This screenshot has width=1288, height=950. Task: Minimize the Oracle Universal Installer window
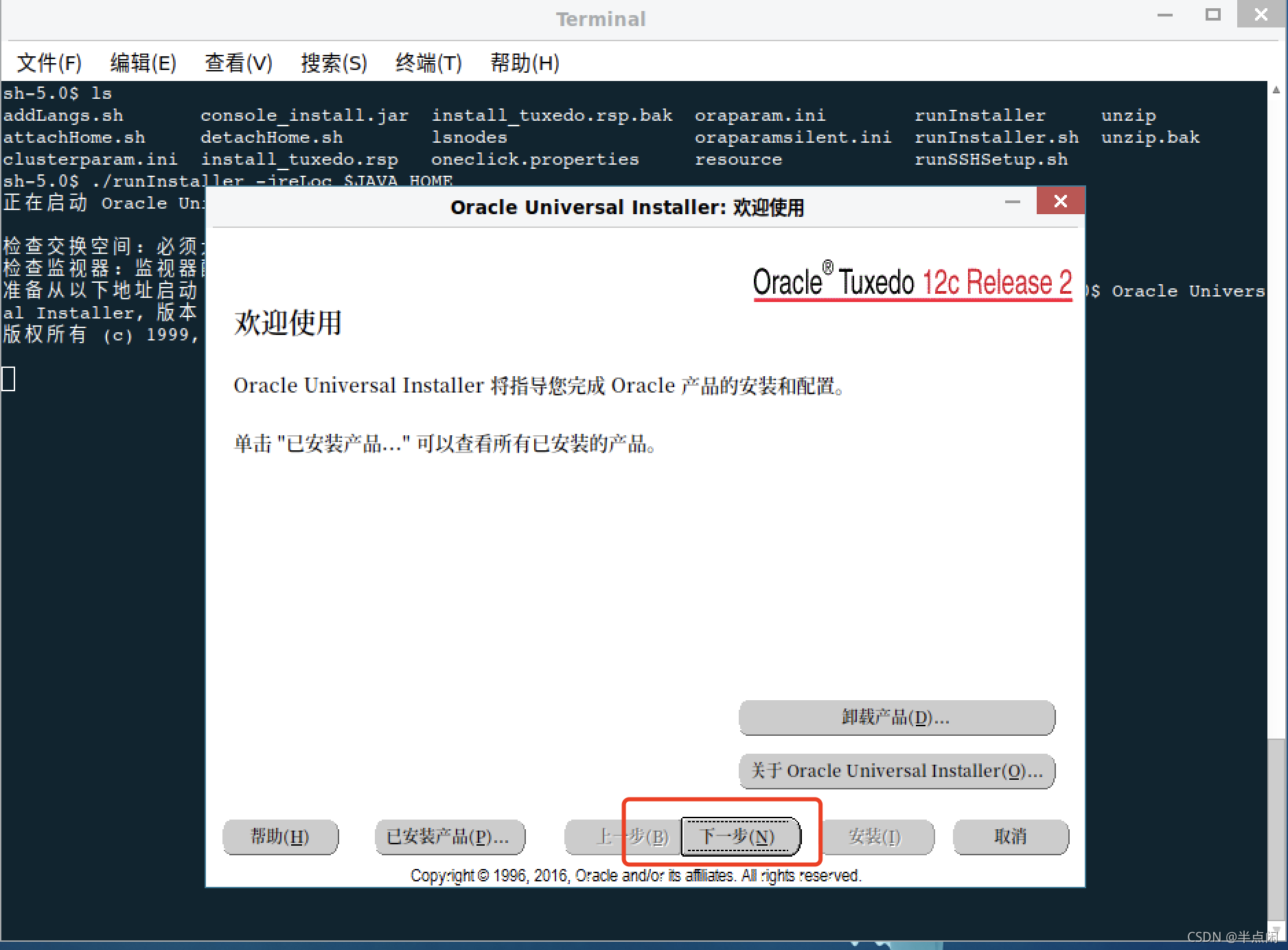point(1012,202)
